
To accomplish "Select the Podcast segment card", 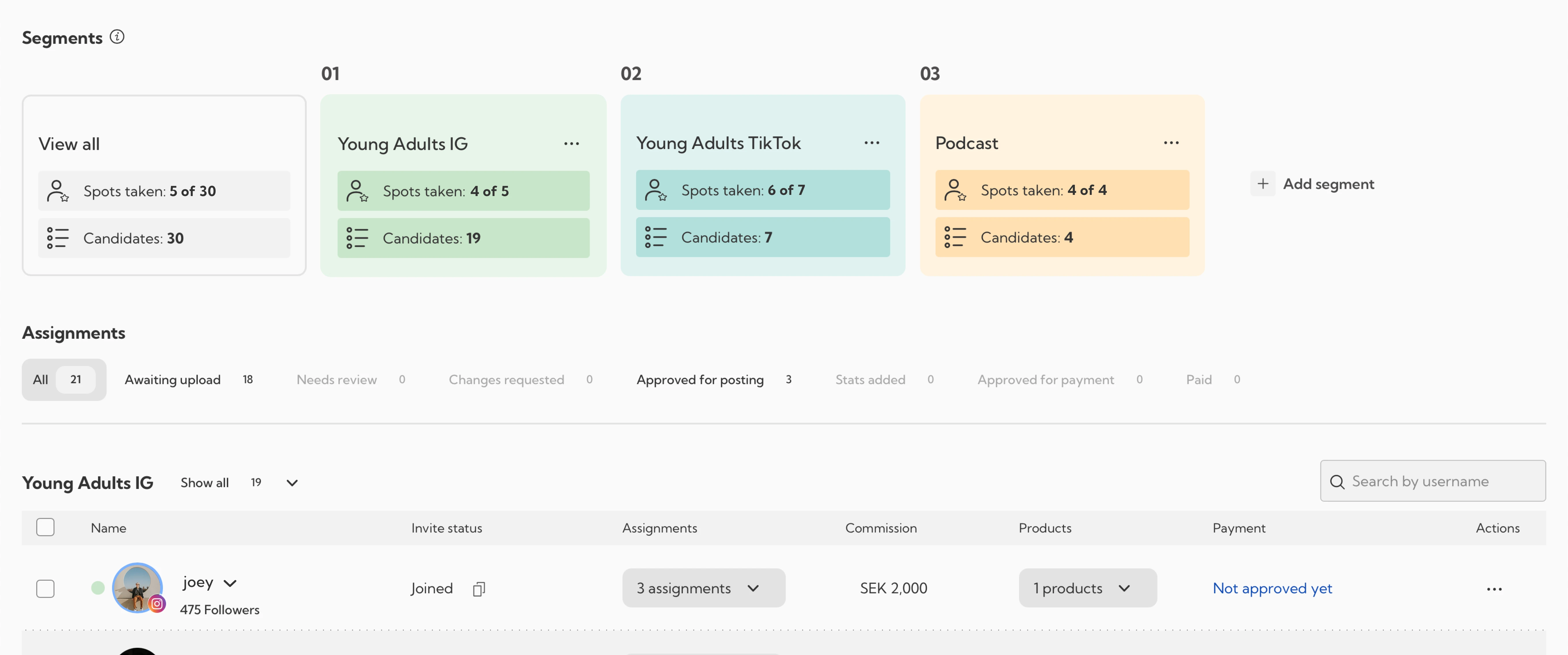I will 1062,185.
